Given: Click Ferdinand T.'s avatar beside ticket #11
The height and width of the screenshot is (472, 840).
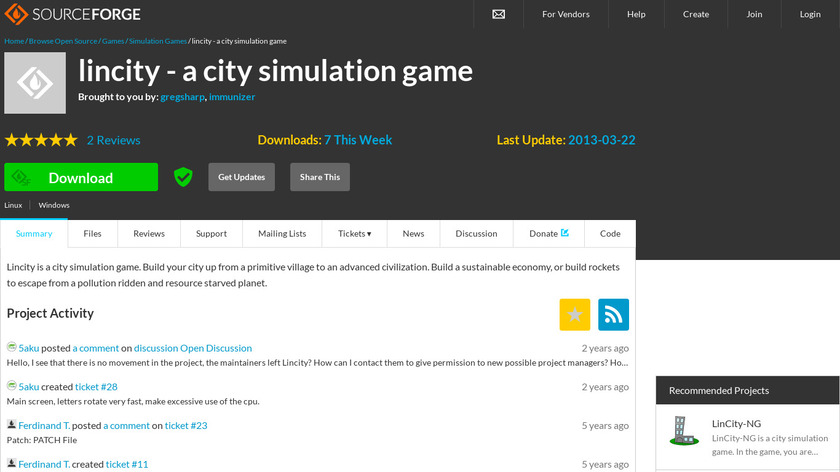Looking at the screenshot, I should (x=11, y=463).
